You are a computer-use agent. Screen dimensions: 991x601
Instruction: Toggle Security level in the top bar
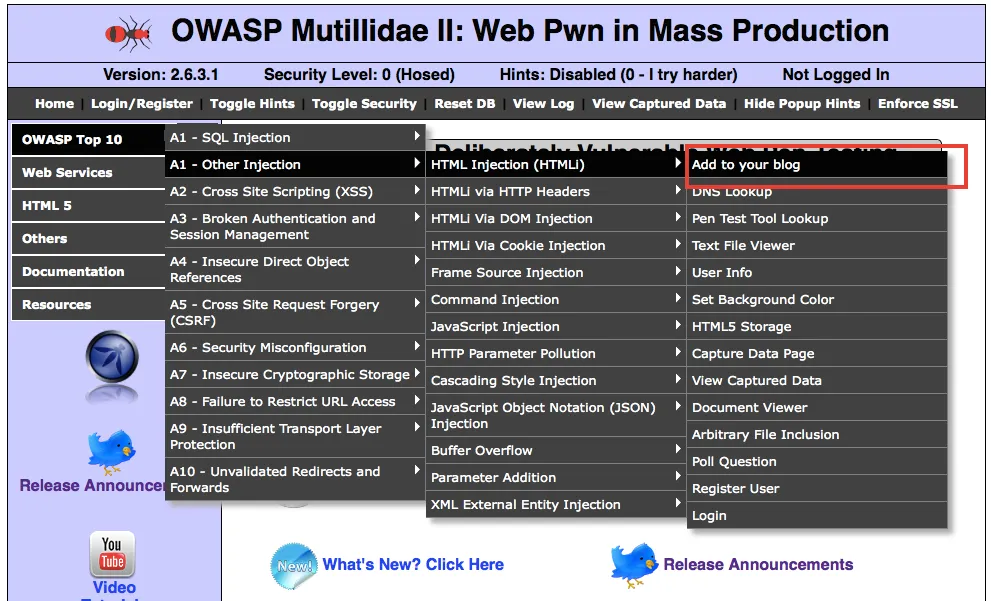[x=364, y=104]
